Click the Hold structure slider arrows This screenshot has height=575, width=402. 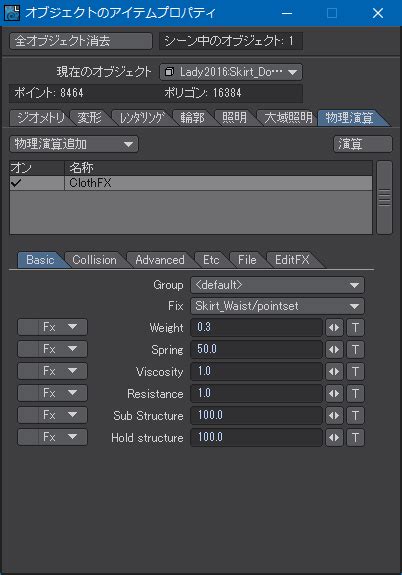click(x=334, y=437)
